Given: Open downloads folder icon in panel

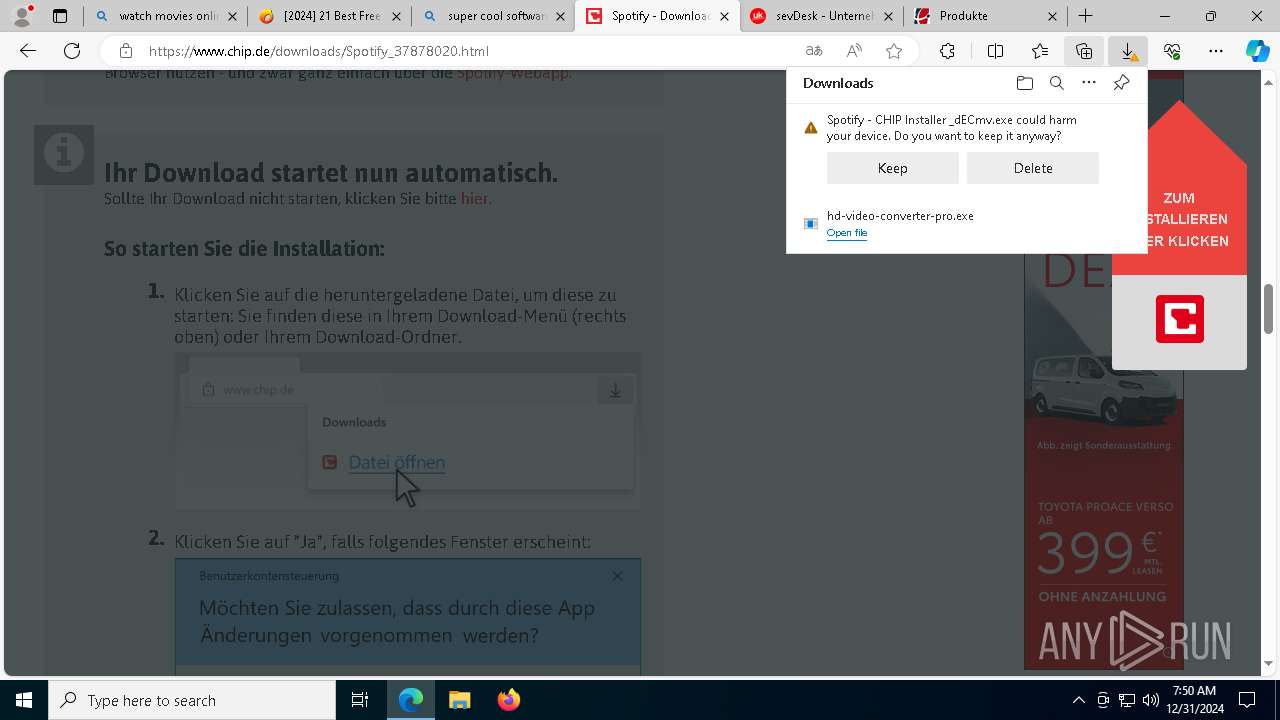Looking at the screenshot, I should pyautogui.click(x=1024, y=83).
